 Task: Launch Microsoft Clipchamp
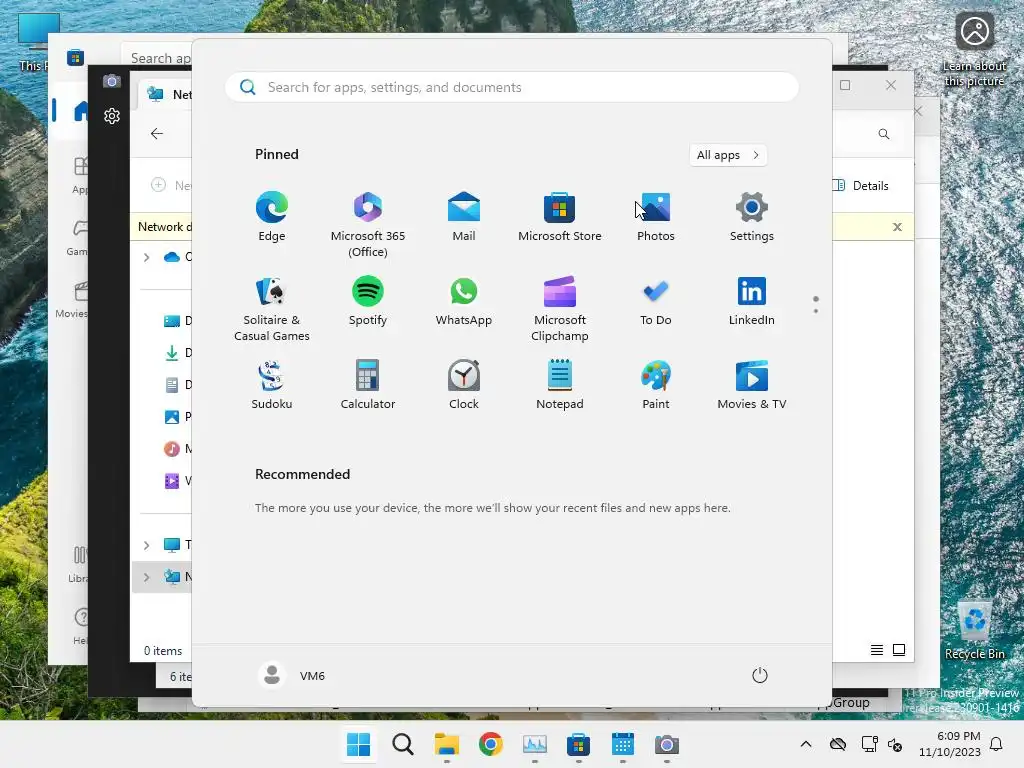560,309
